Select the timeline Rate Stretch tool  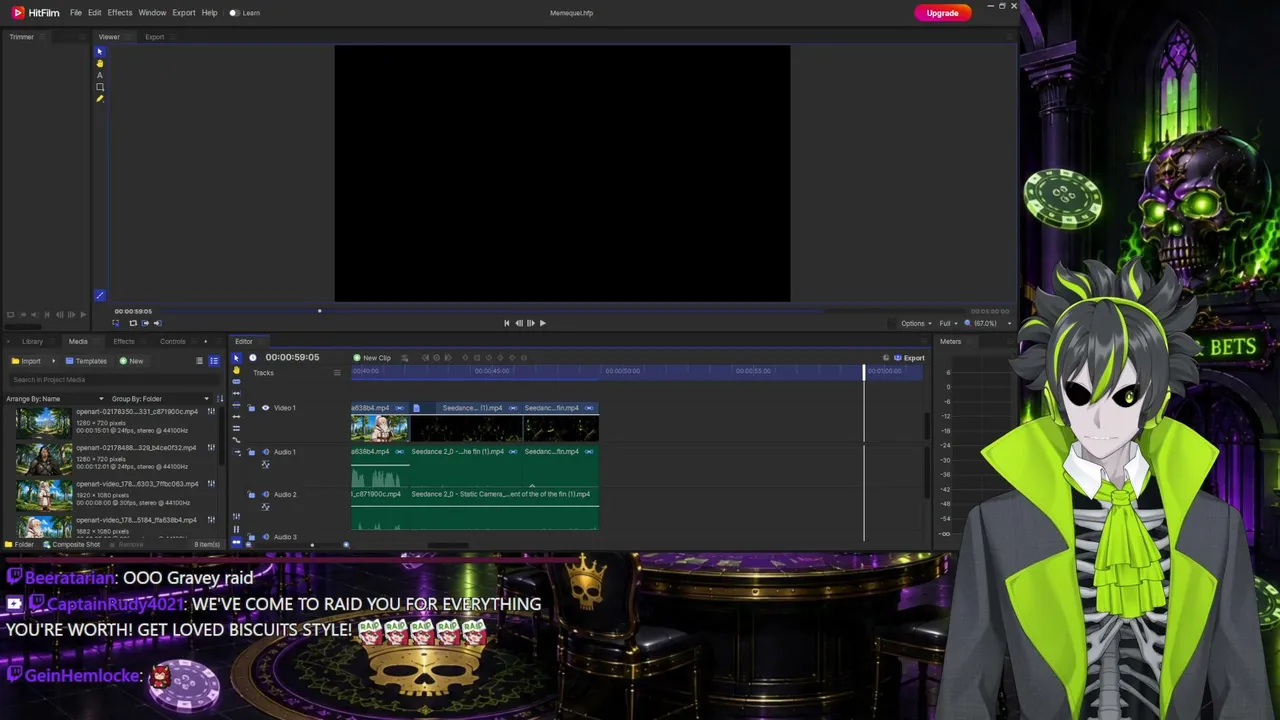pos(236,440)
